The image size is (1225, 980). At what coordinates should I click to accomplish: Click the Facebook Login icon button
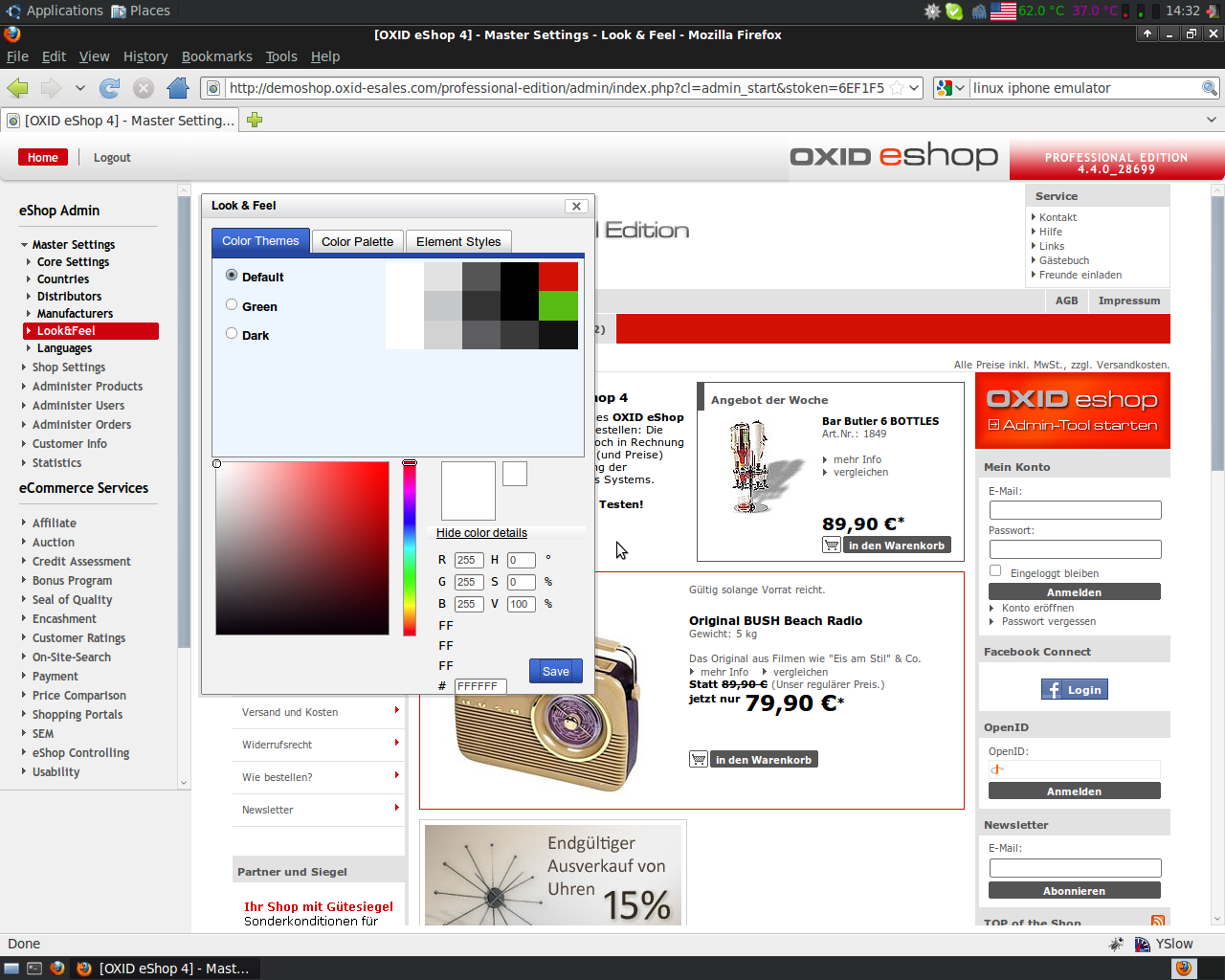(x=1074, y=689)
